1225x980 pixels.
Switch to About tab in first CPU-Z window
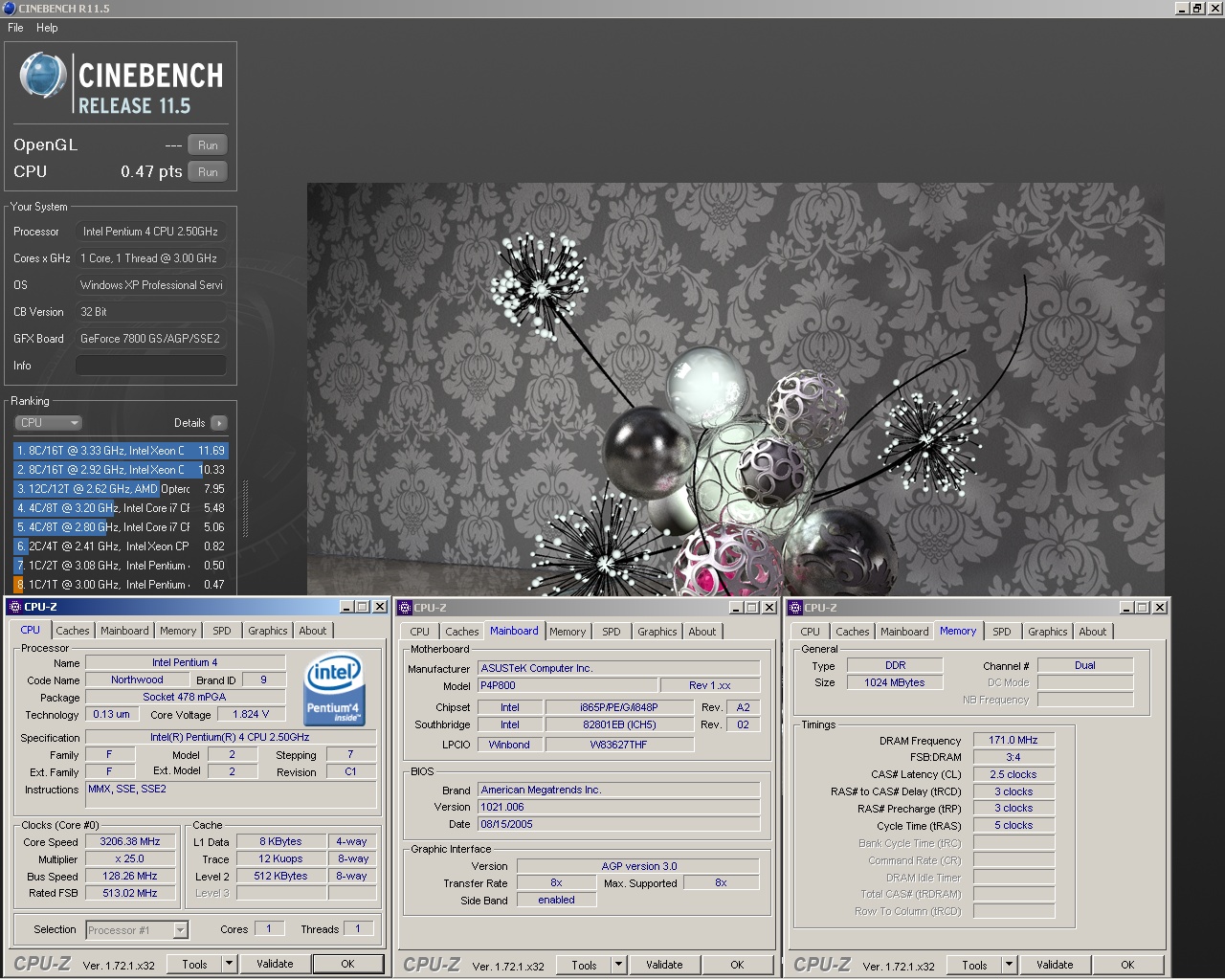click(313, 631)
